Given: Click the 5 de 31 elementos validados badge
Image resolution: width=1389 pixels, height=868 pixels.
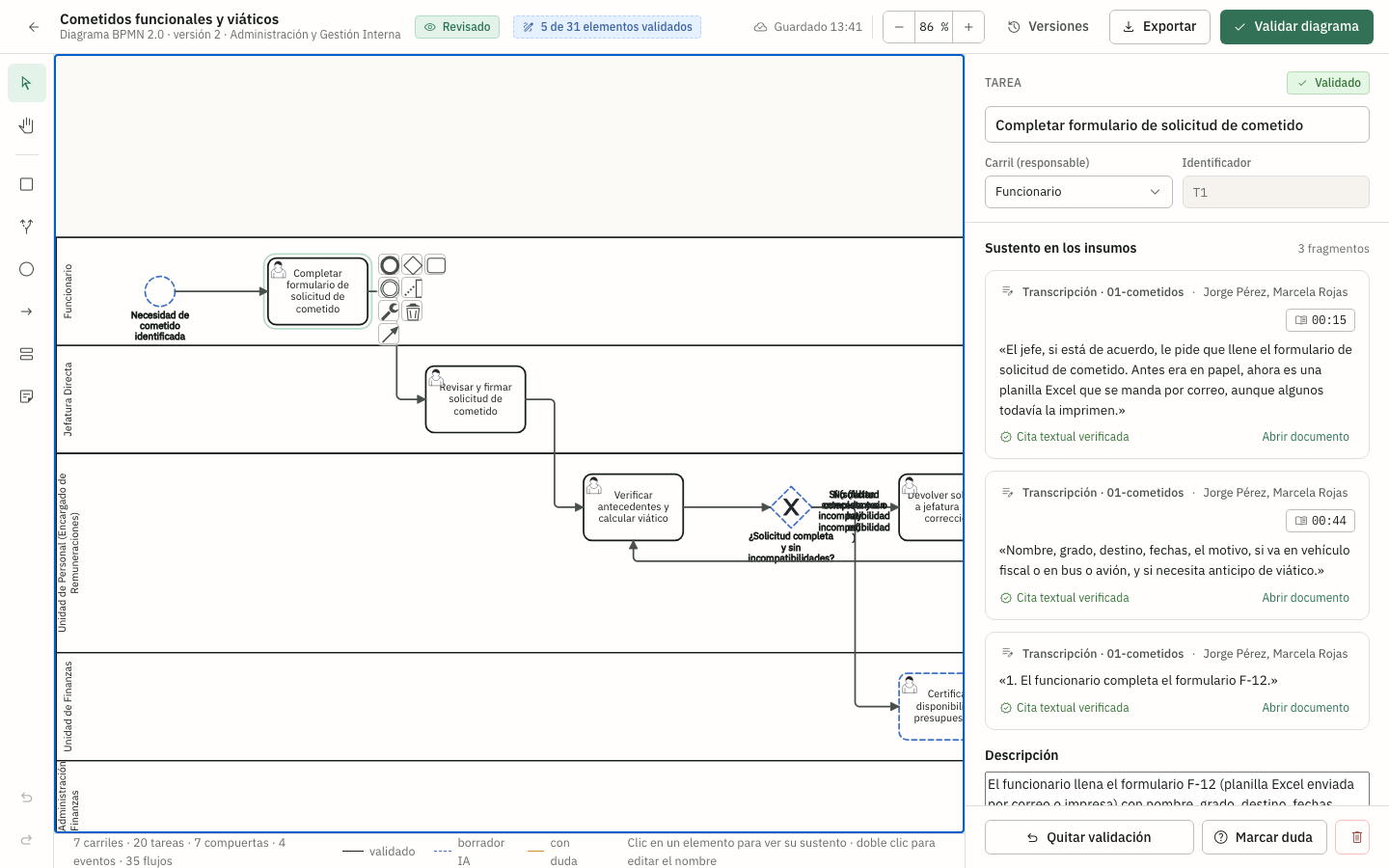Looking at the screenshot, I should [x=608, y=27].
